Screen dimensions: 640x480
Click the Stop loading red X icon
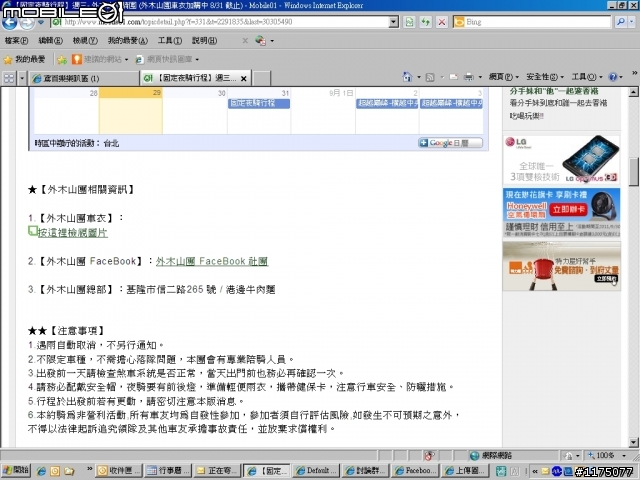click(441, 22)
